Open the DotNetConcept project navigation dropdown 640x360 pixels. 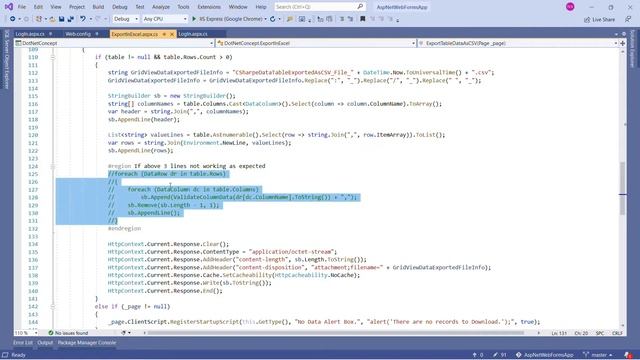coord(114,43)
